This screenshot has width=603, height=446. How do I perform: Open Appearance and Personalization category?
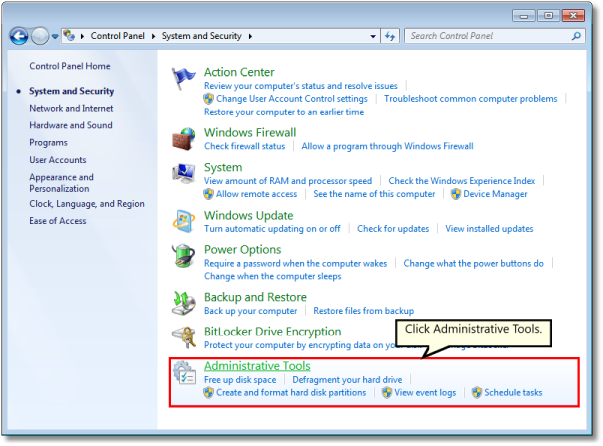61,183
